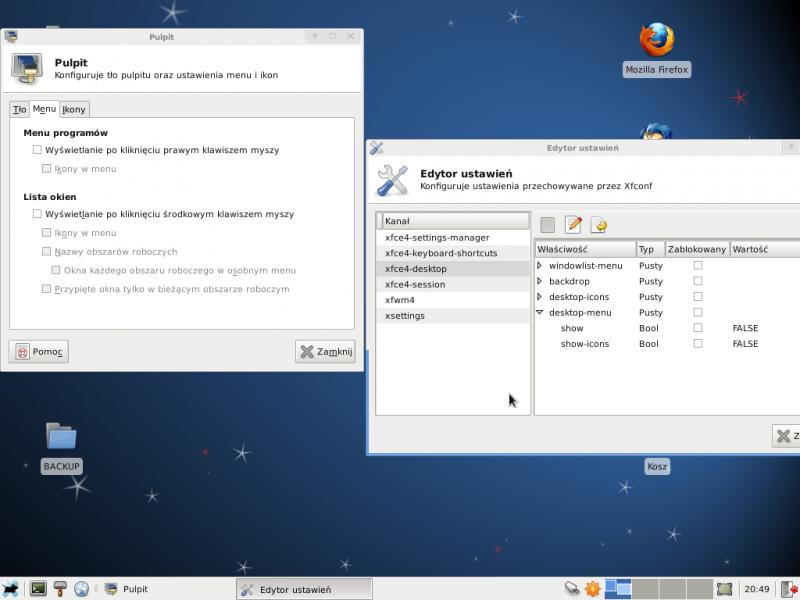Click the Zamknij button in Pulpit
Screen dimensions: 800x600
pos(325,352)
